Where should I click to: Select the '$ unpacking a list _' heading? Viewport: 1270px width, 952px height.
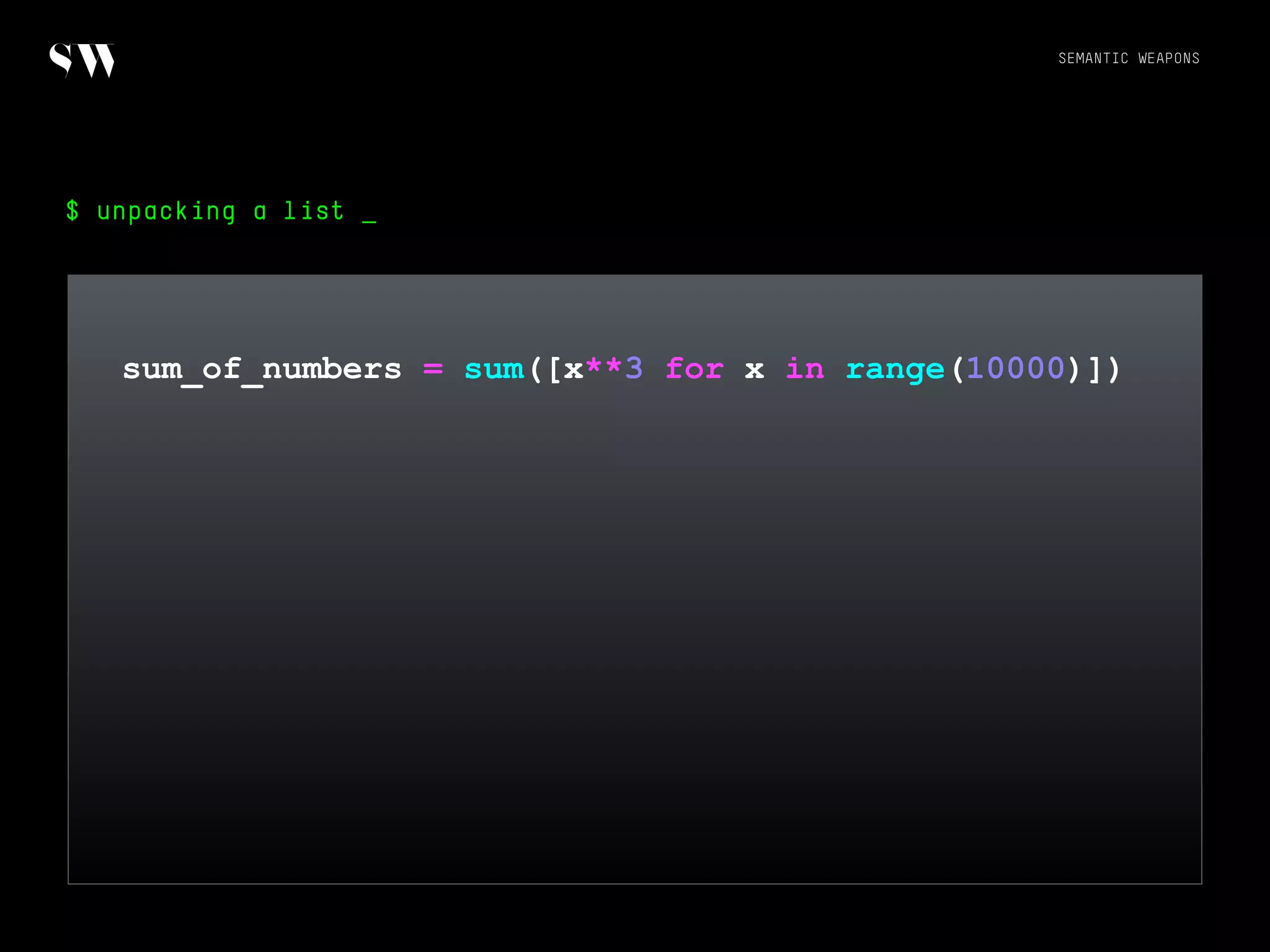(221, 211)
